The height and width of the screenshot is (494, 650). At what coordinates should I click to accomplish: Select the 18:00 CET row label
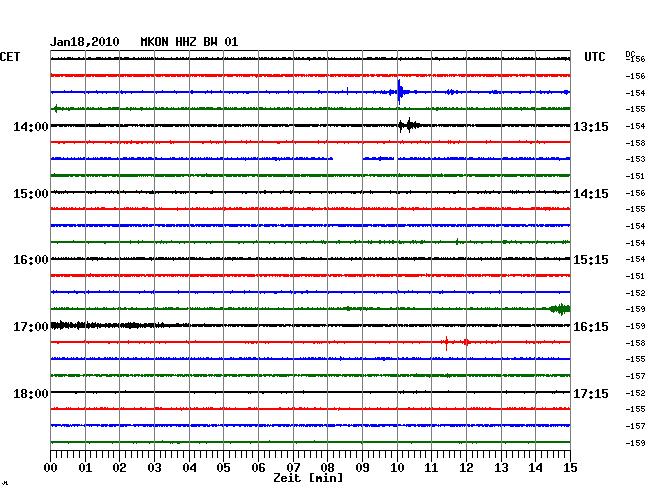31,393
